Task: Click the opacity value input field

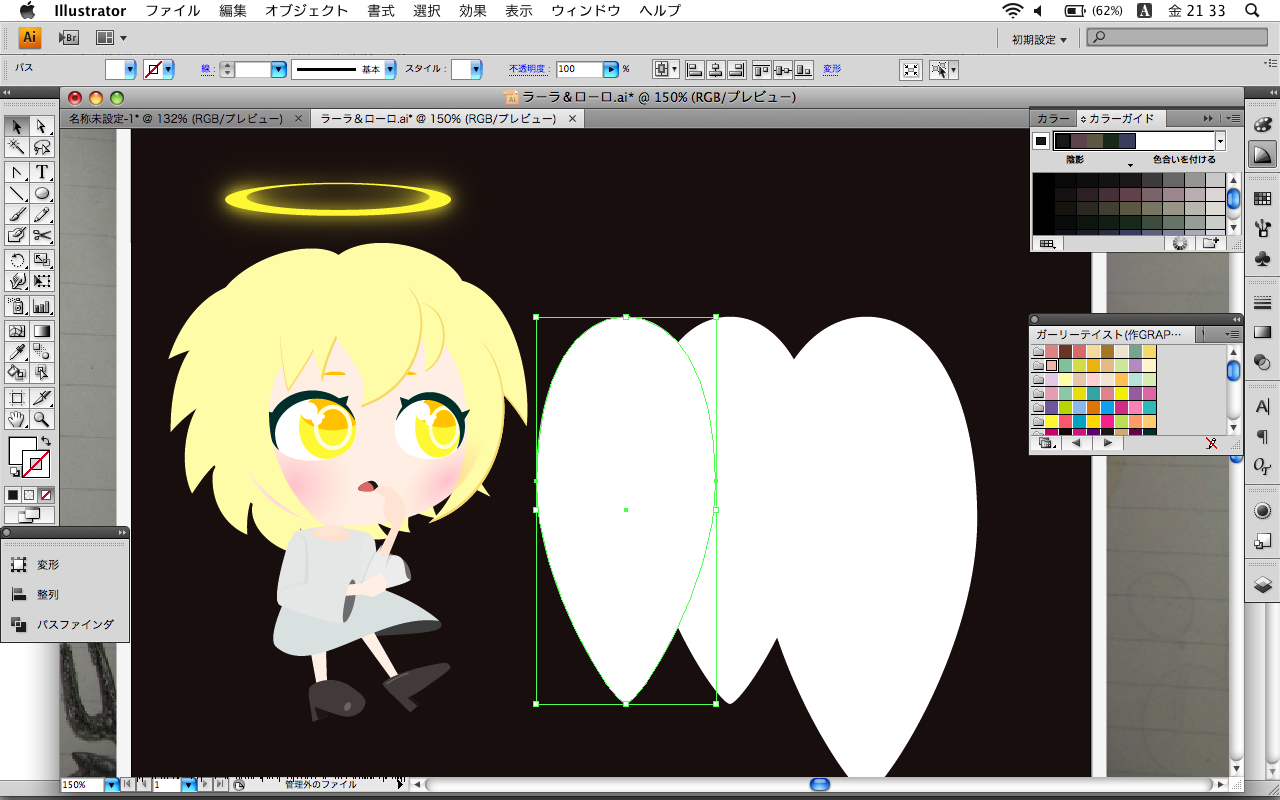Action: tap(579, 69)
